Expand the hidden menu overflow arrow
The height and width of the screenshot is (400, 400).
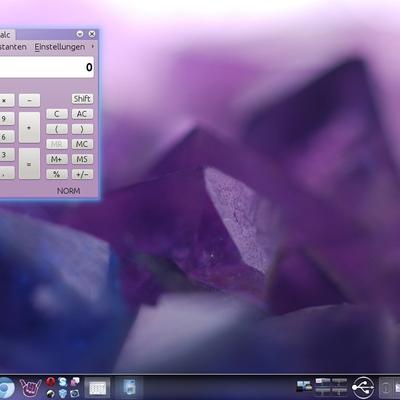93,46
